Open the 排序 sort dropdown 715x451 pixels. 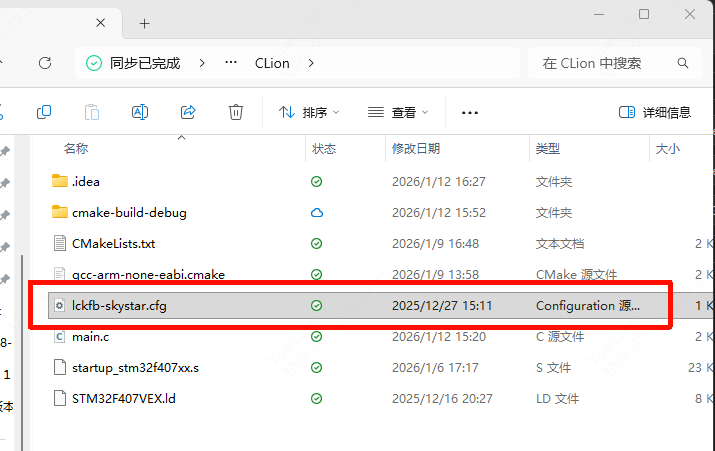tap(309, 112)
